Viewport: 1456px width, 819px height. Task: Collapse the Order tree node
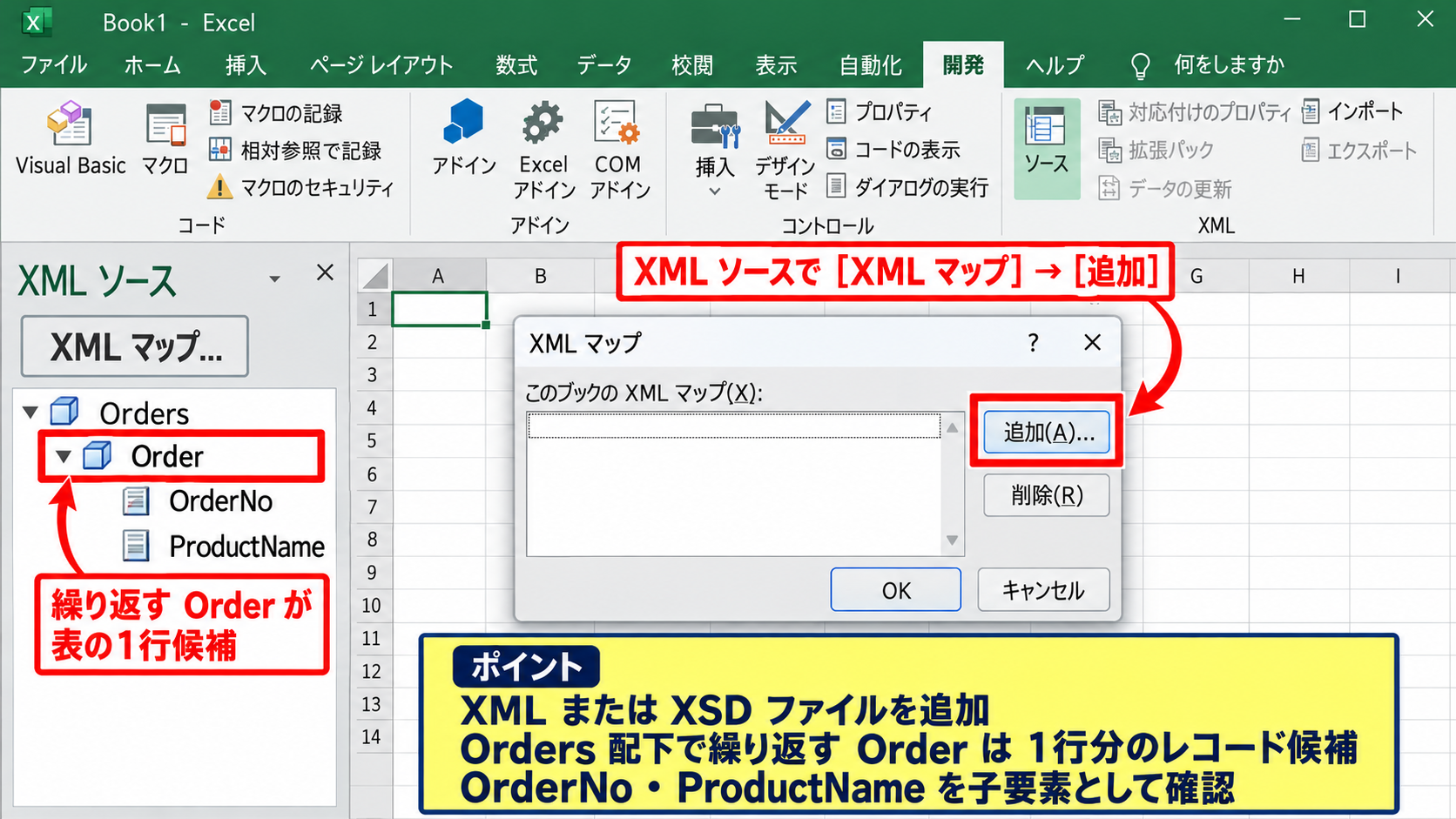(63, 455)
